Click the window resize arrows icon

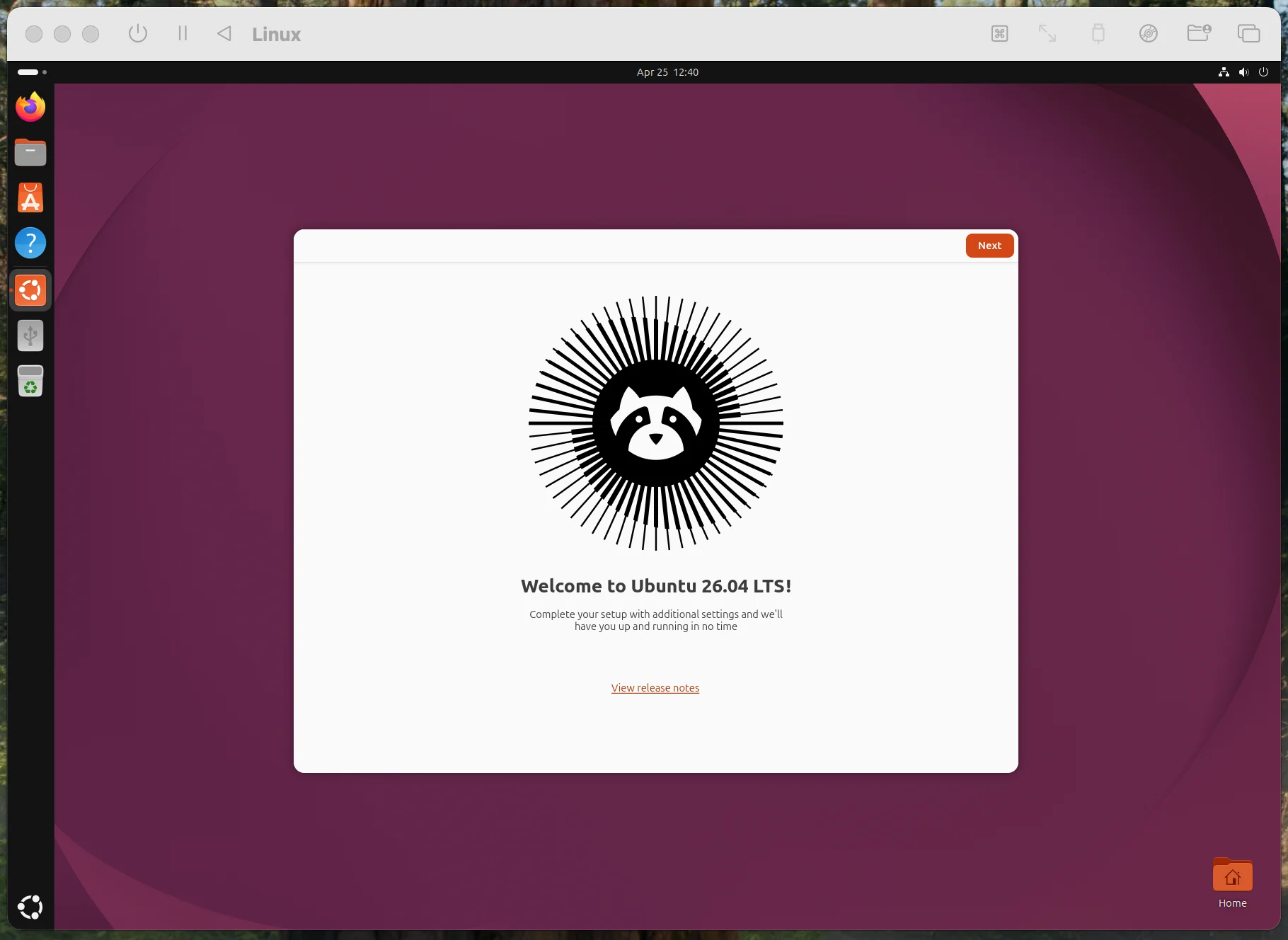(1047, 33)
